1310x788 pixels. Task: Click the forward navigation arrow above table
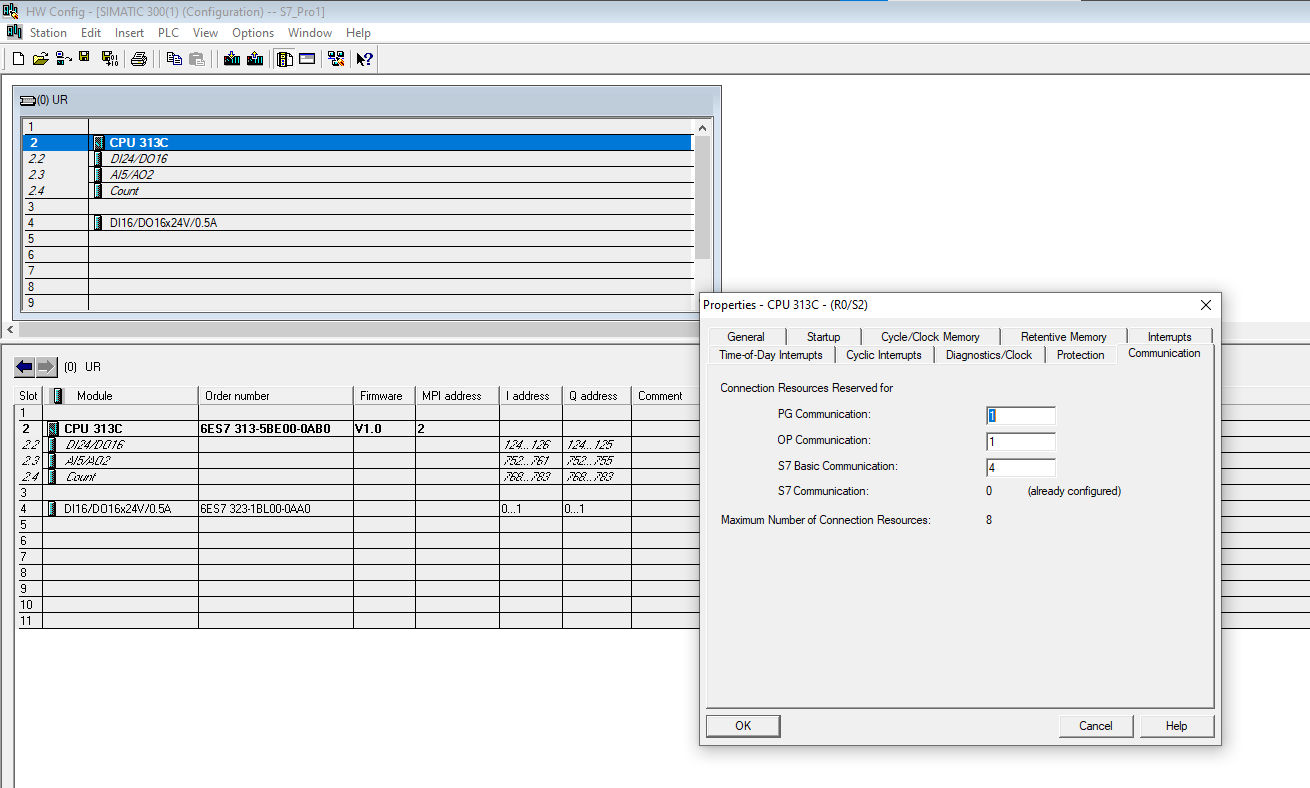[x=46, y=366]
